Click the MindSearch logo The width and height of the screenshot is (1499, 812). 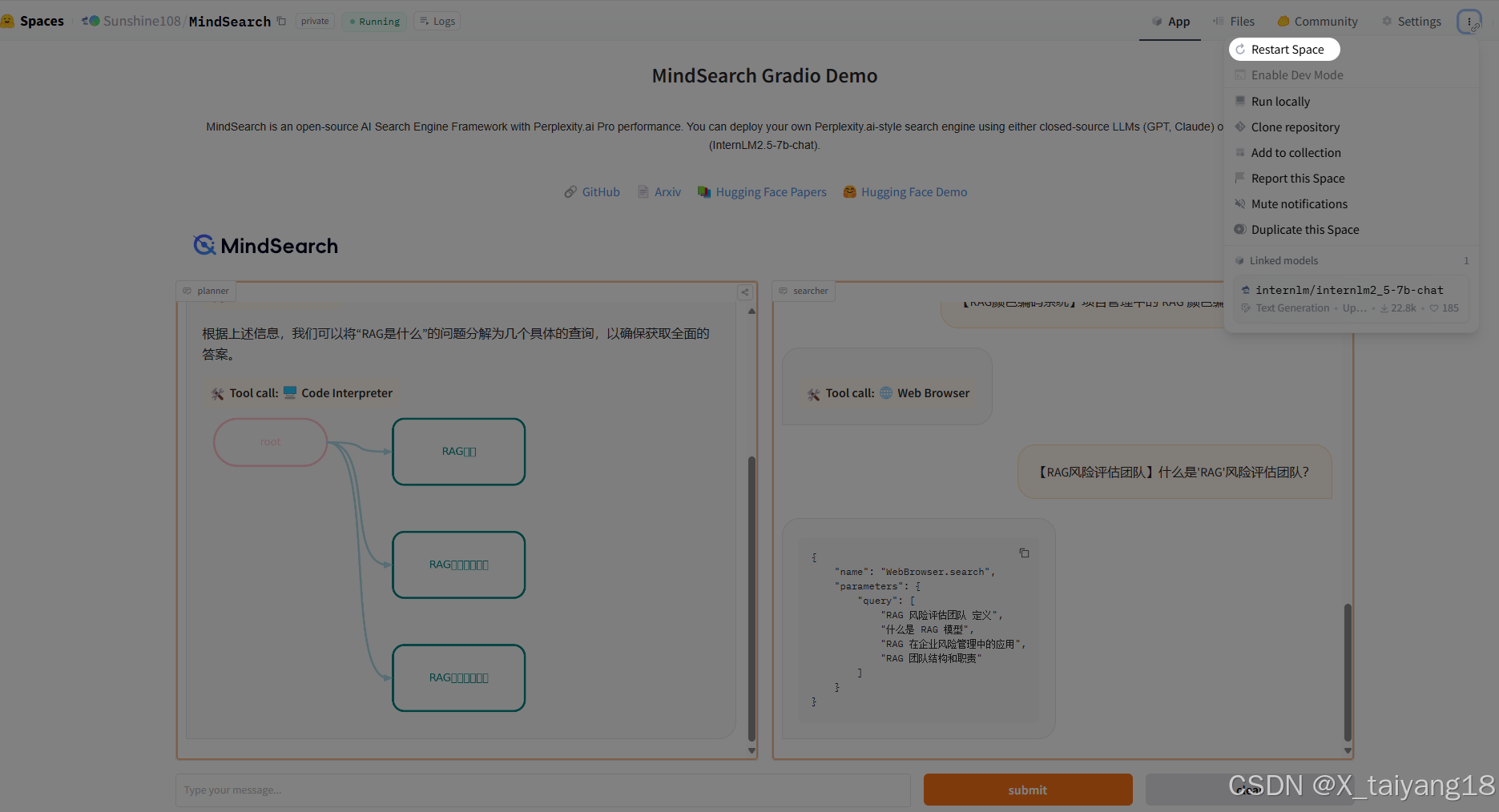point(266,245)
